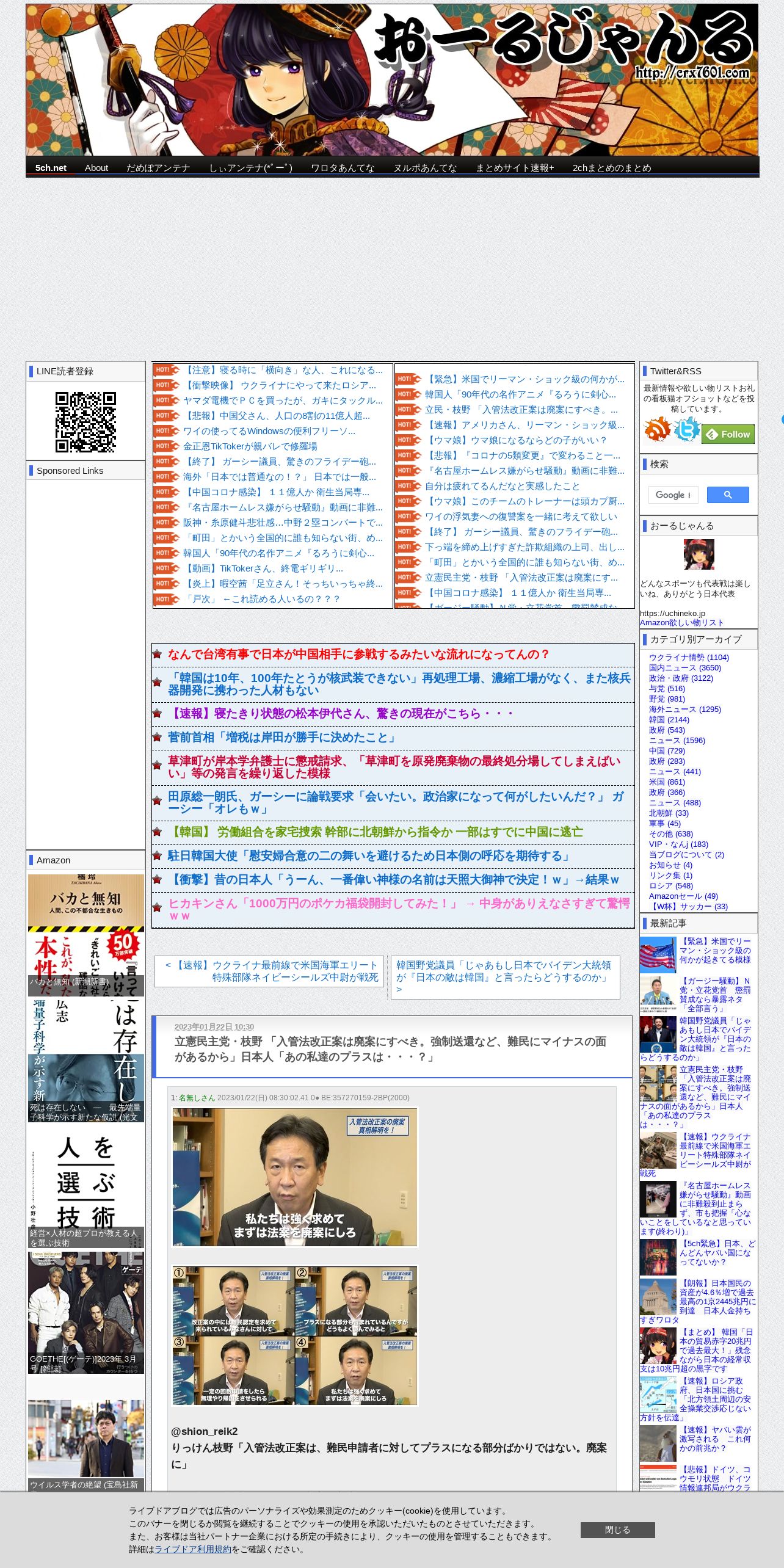This screenshot has width=784, height=1568.
Task: Open the VIP・なんj (183) category
Action: point(678,844)
